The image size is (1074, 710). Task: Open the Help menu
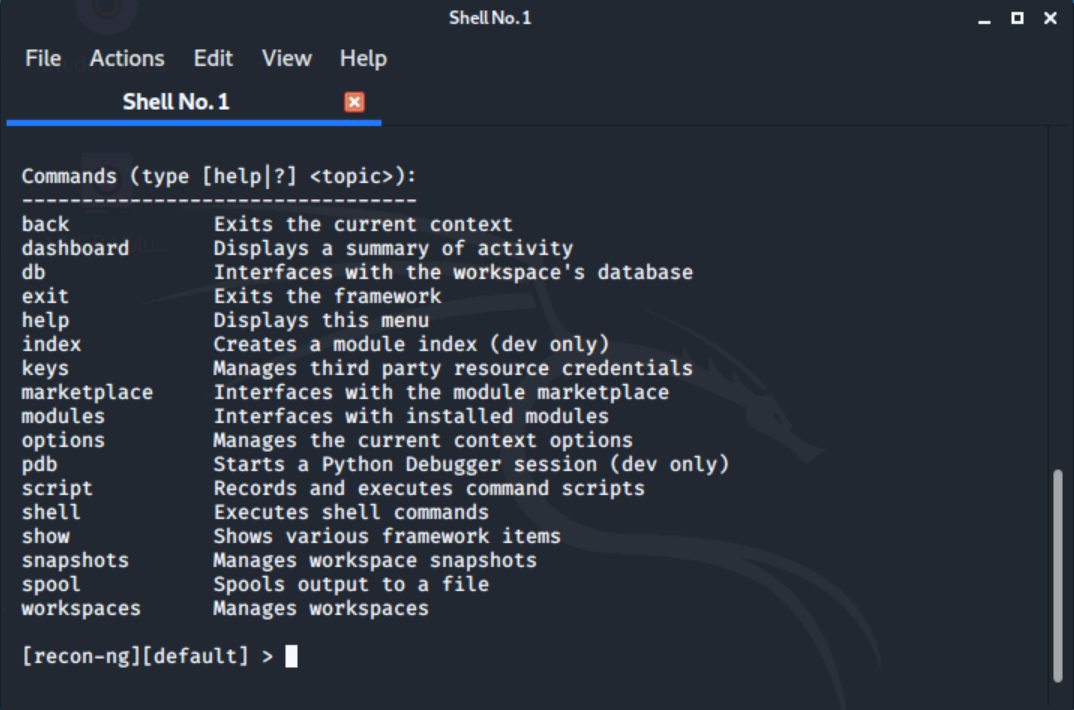pos(363,59)
